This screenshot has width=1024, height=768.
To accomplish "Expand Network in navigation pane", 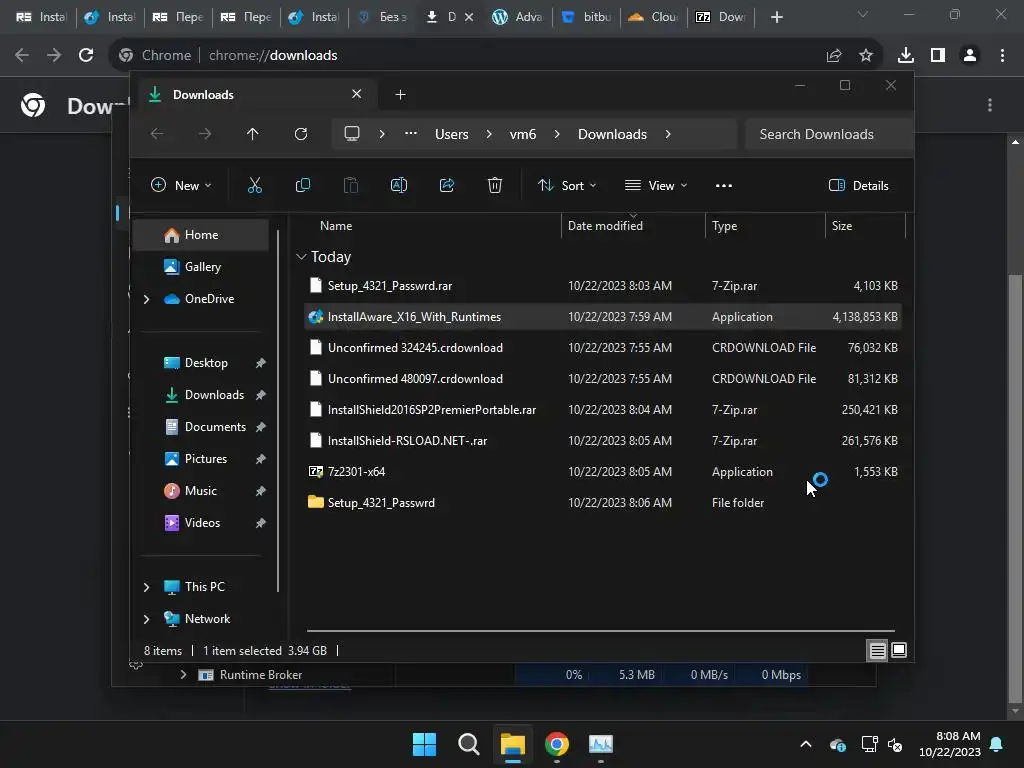I will coord(146,619).
